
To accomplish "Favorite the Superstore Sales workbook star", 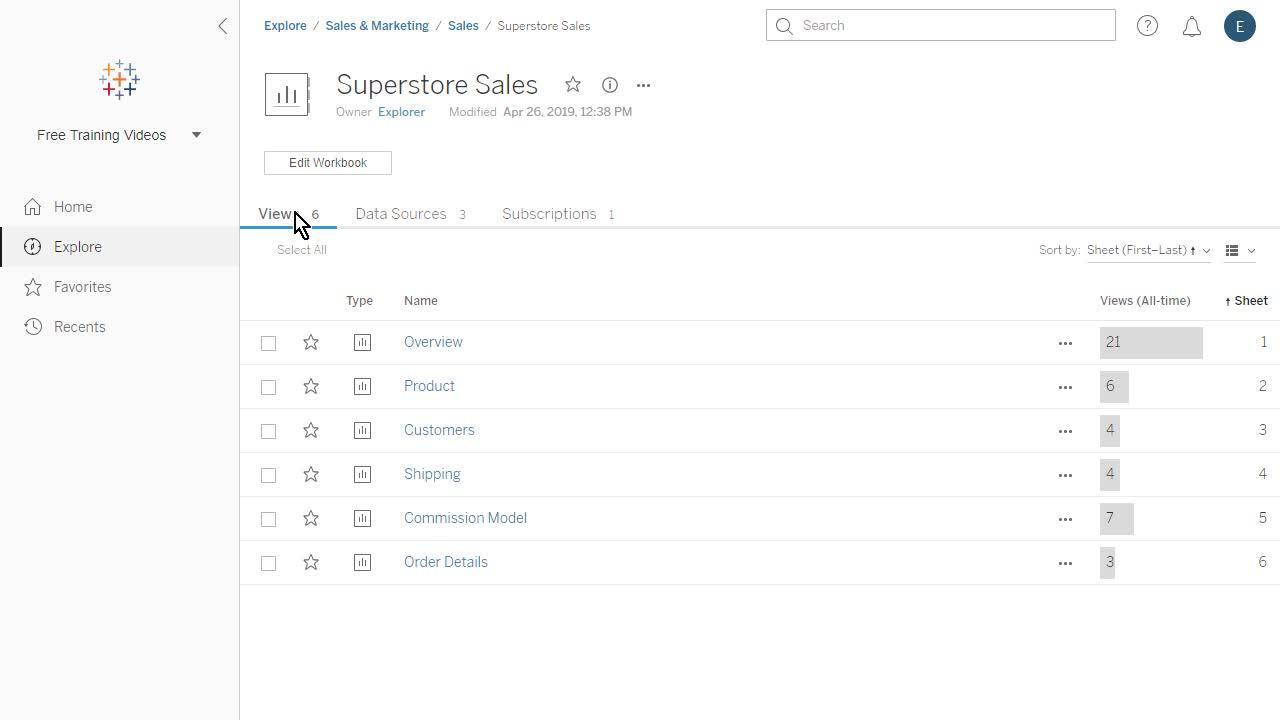I will pos(573,85).
